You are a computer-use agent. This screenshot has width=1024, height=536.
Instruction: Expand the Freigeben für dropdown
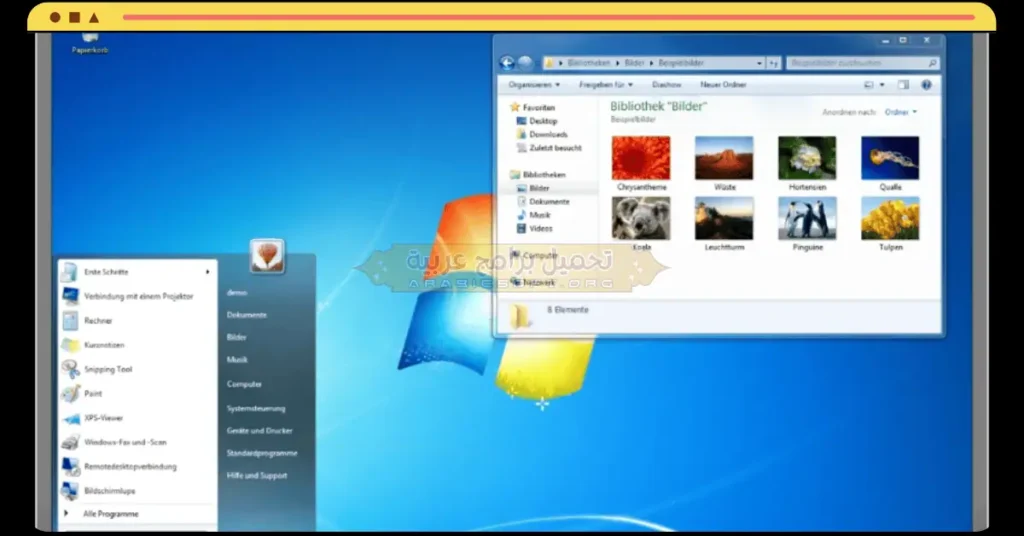tap(605, 85)
